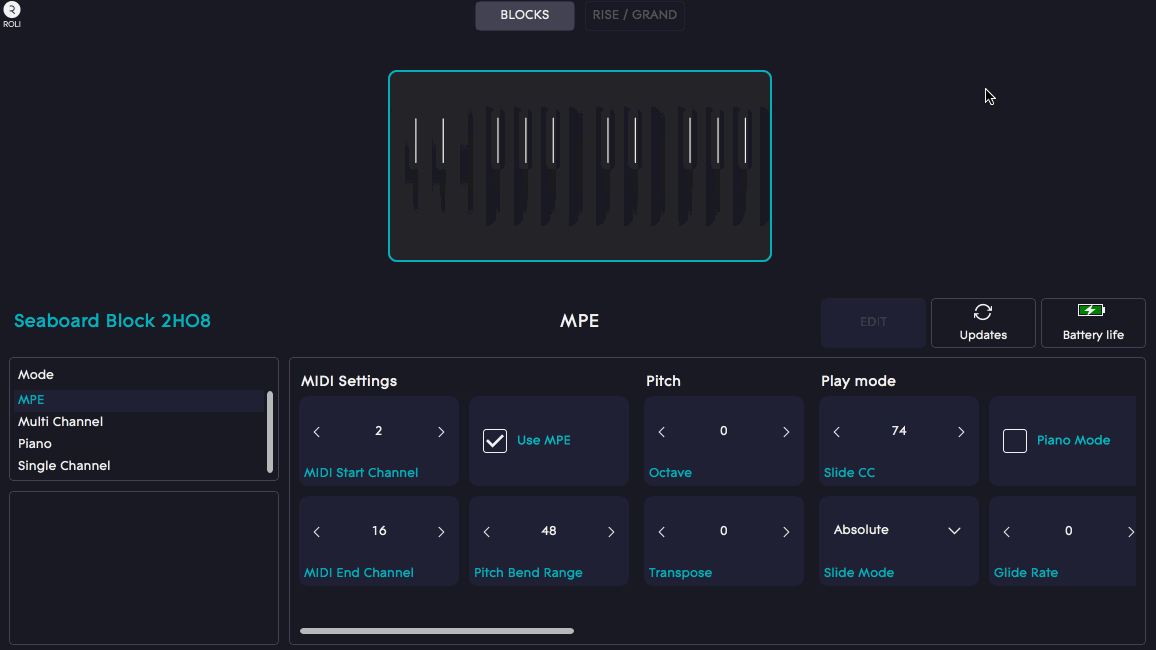
Task: Increase the MIDI Start Channel
Action: click(441, 431)
